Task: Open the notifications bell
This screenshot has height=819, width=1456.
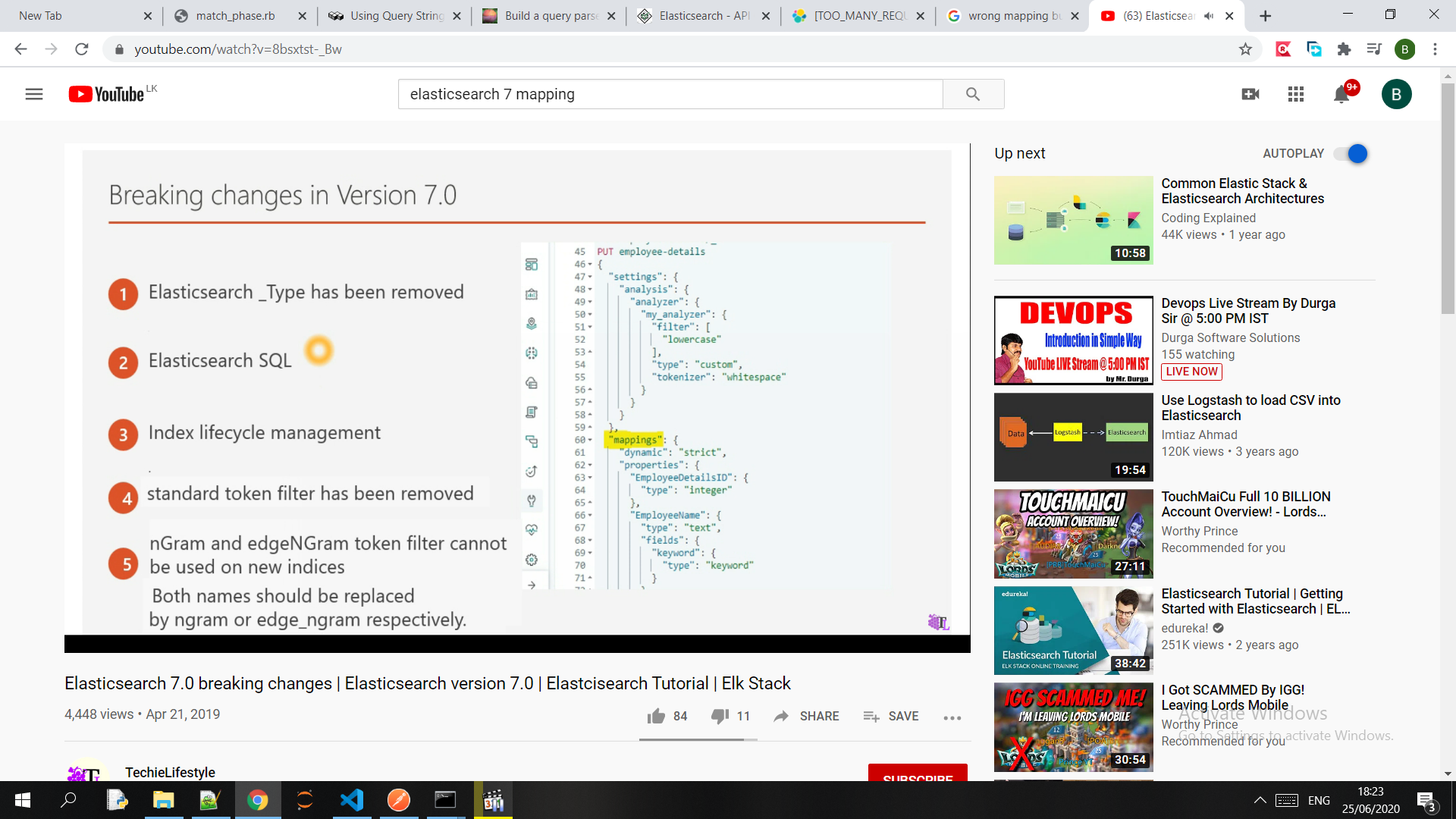Action: pos(1341,94)
